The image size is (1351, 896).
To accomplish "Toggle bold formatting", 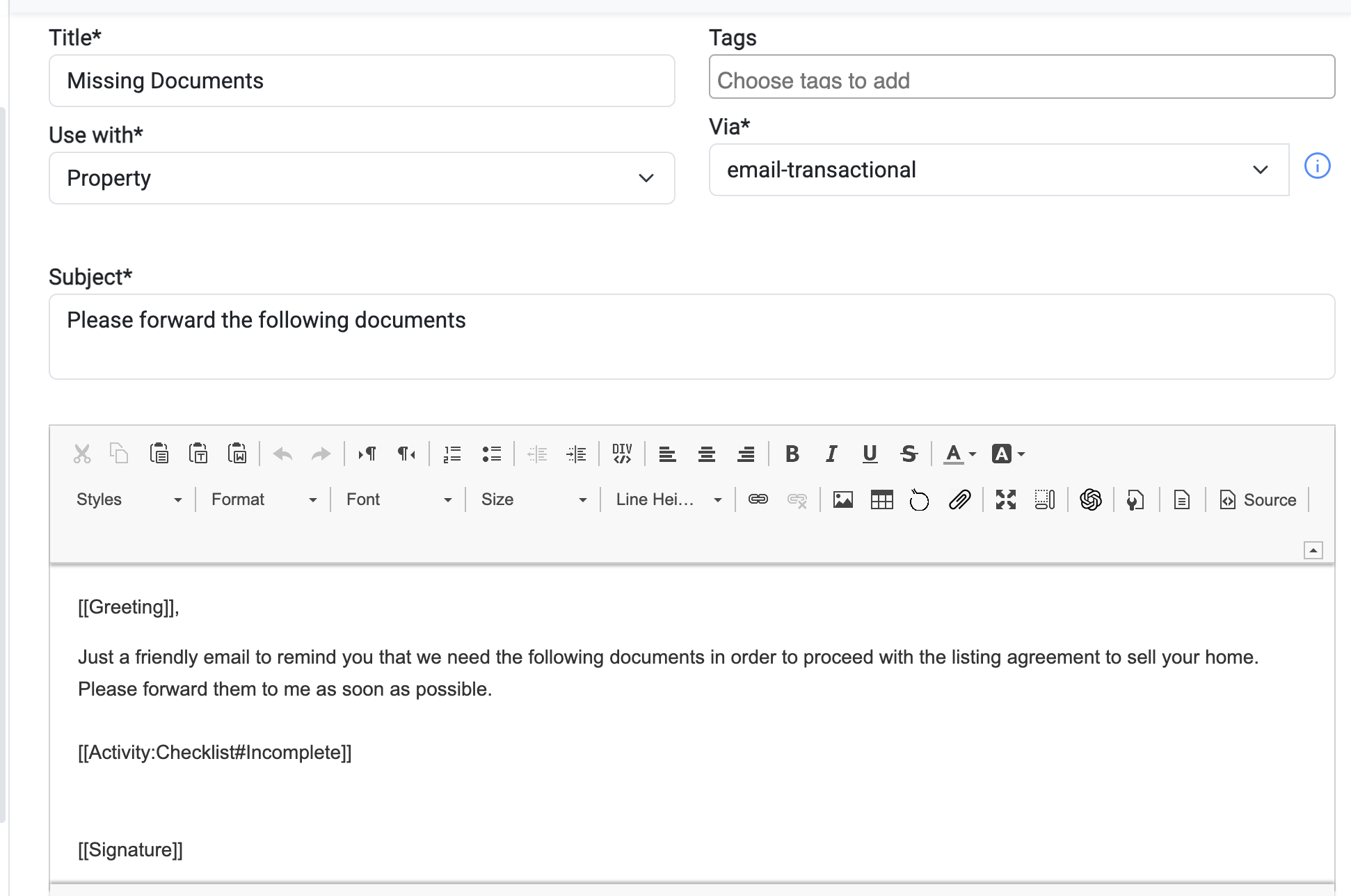I will (x=792, y=454).
